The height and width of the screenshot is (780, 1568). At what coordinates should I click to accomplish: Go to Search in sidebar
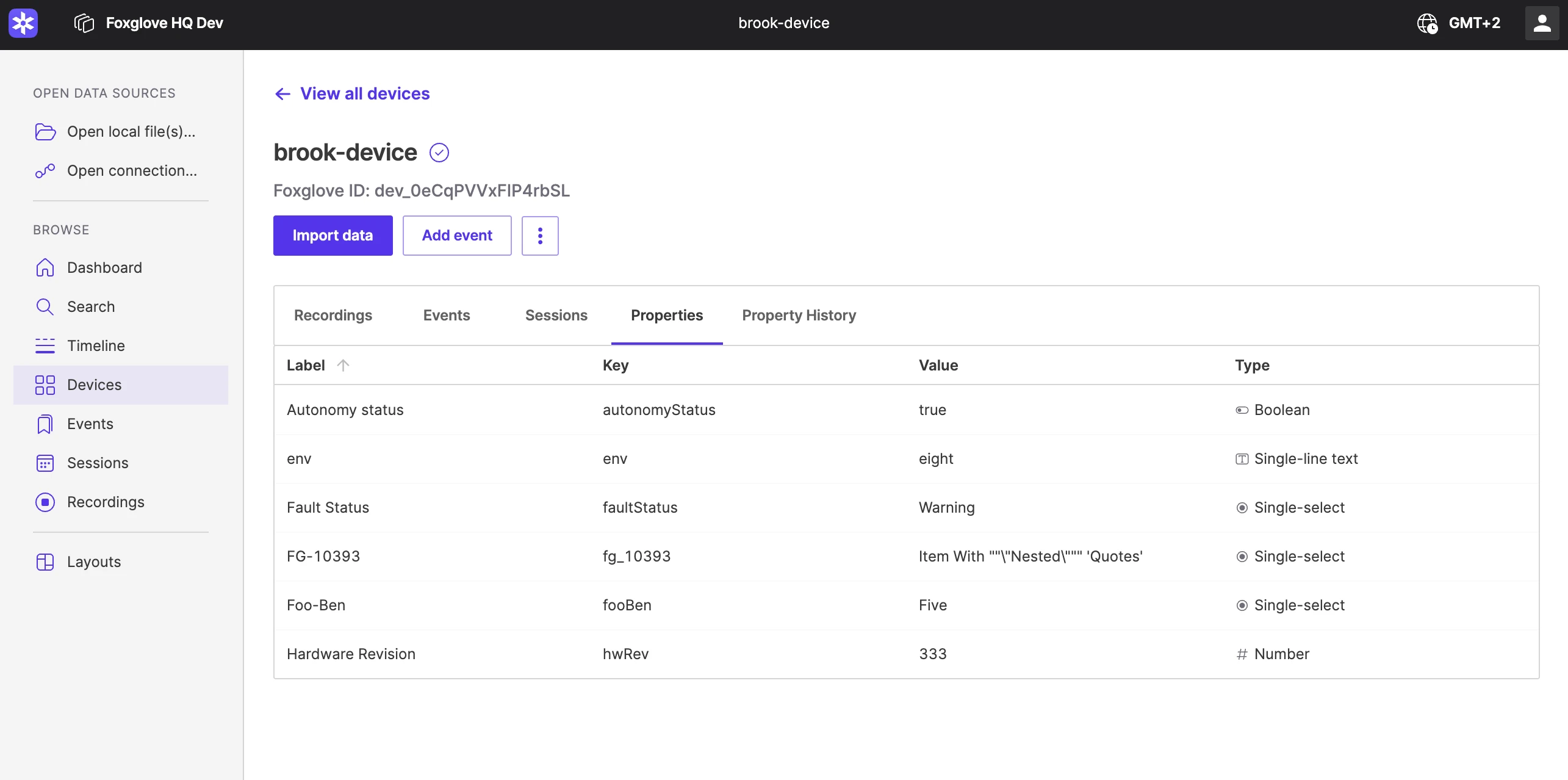tap(91, 306)
